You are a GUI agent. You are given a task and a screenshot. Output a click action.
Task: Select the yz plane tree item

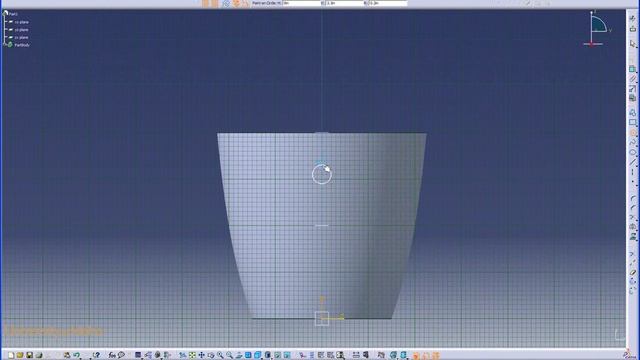click(21, 30)
